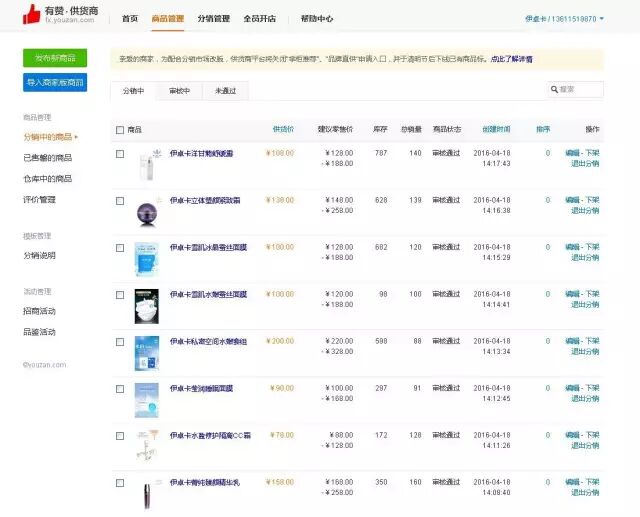The height and width of the screenshot is (517, 640).
Task: Check the row created at 14:16:38
Action: coord(120,201)
